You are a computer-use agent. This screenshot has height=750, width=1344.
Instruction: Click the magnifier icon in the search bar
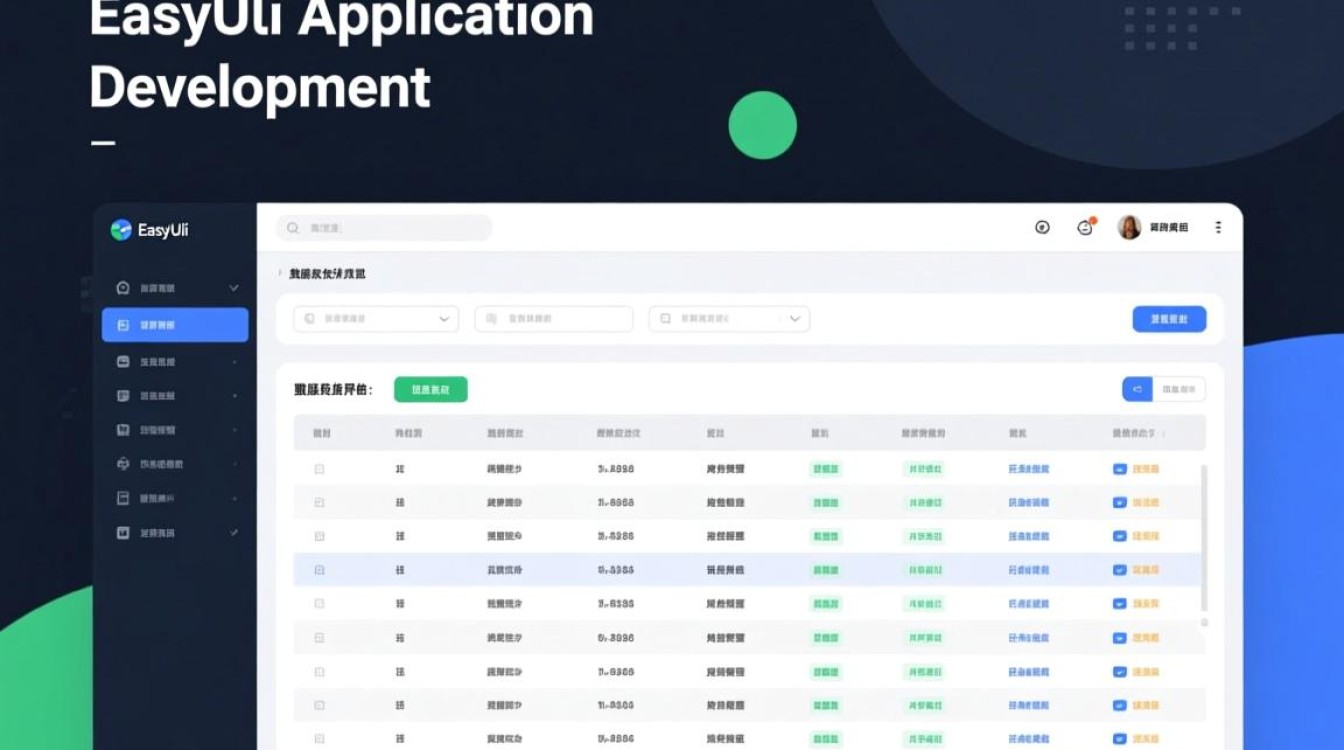[293, 228]
